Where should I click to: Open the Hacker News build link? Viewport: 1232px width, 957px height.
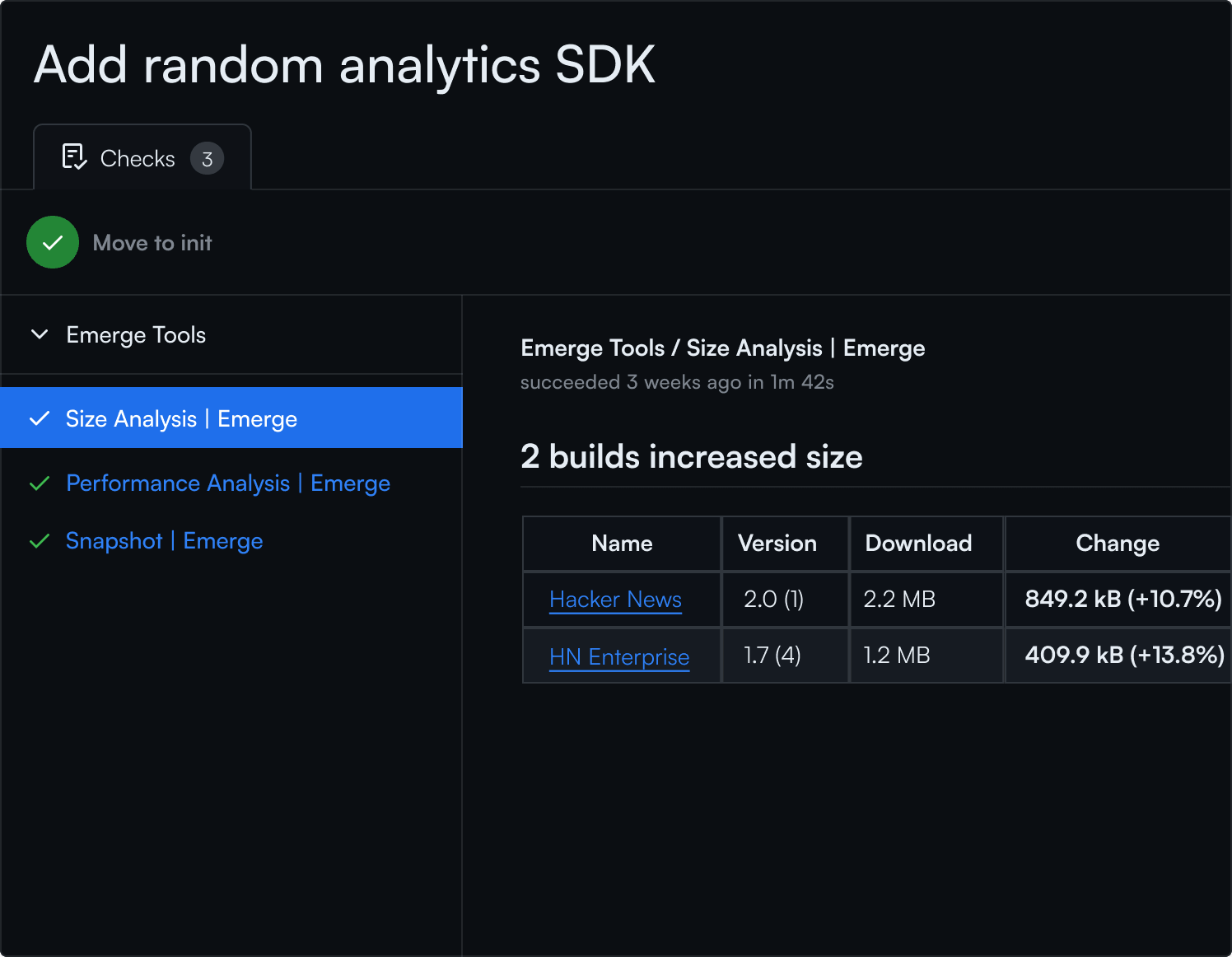pyautogui.click(x=615, y=600)
